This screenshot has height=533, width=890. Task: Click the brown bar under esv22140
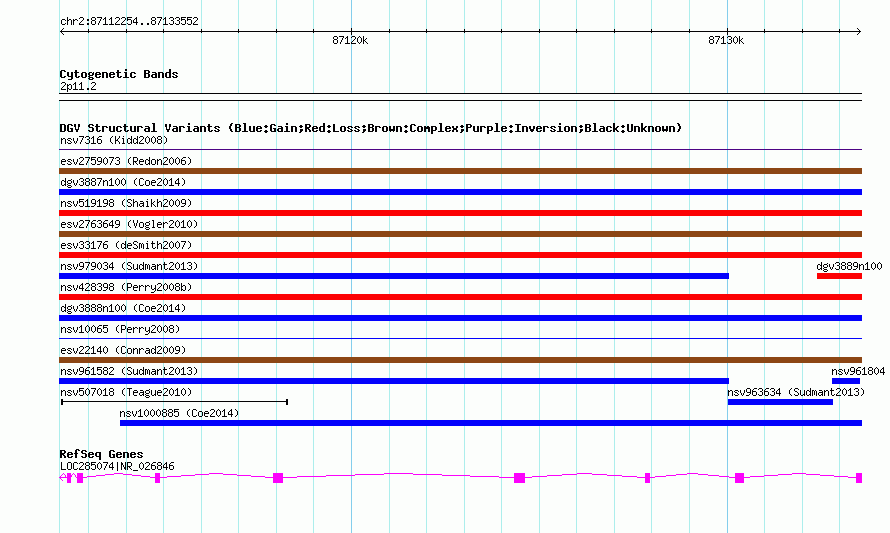click(460, 360)
